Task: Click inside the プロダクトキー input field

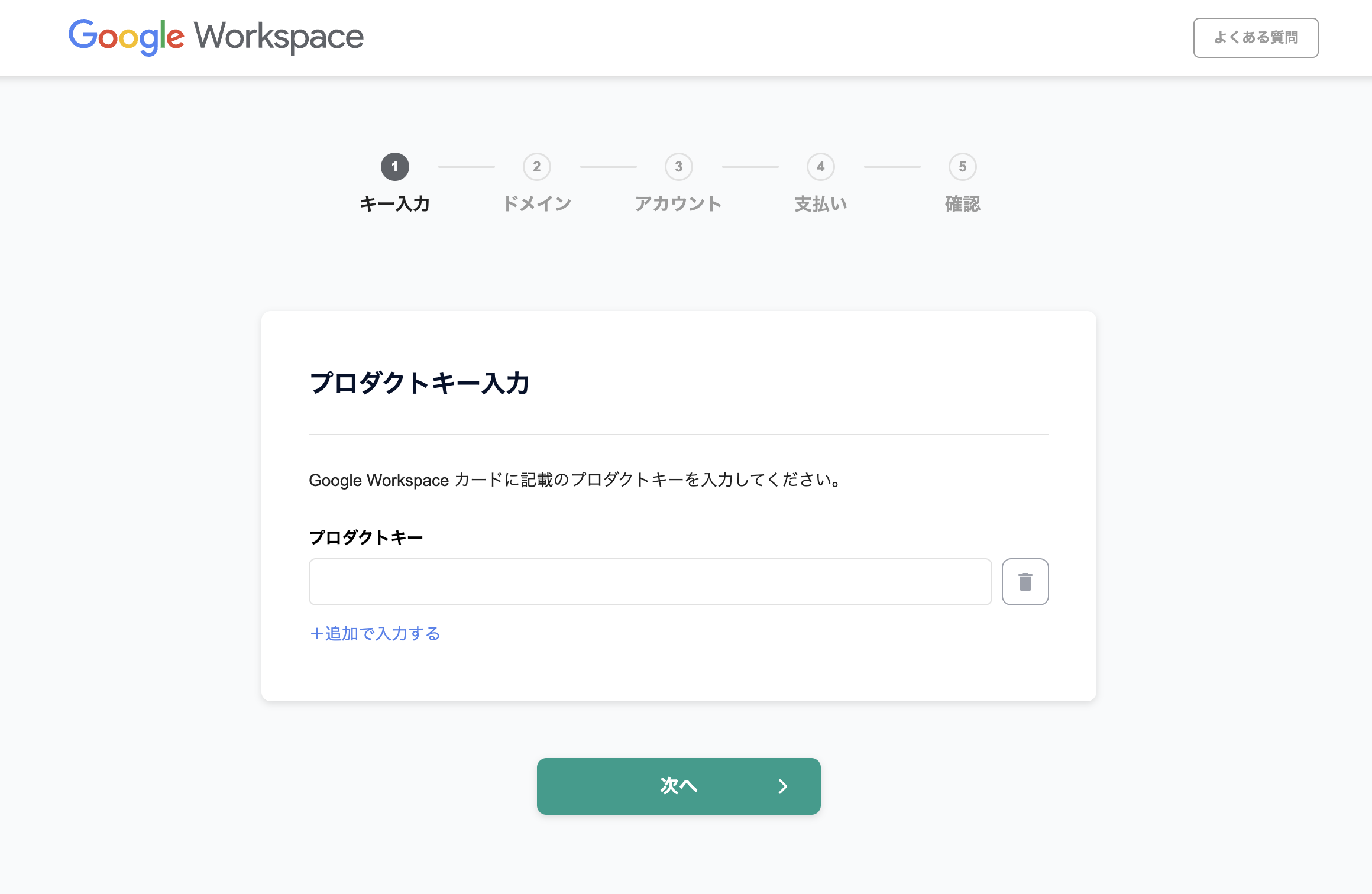Action: point(651,582)
